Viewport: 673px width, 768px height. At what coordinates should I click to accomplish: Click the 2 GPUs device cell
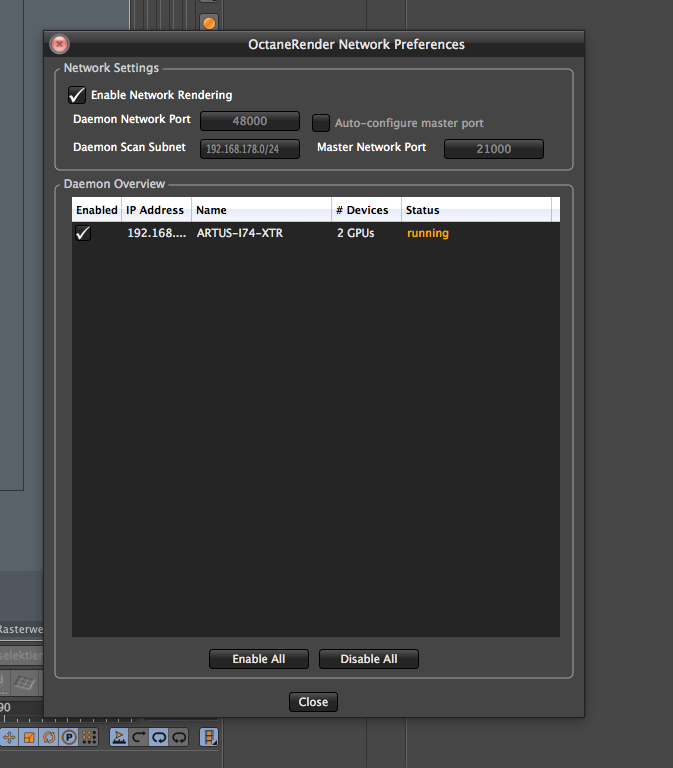click(356, 233)
